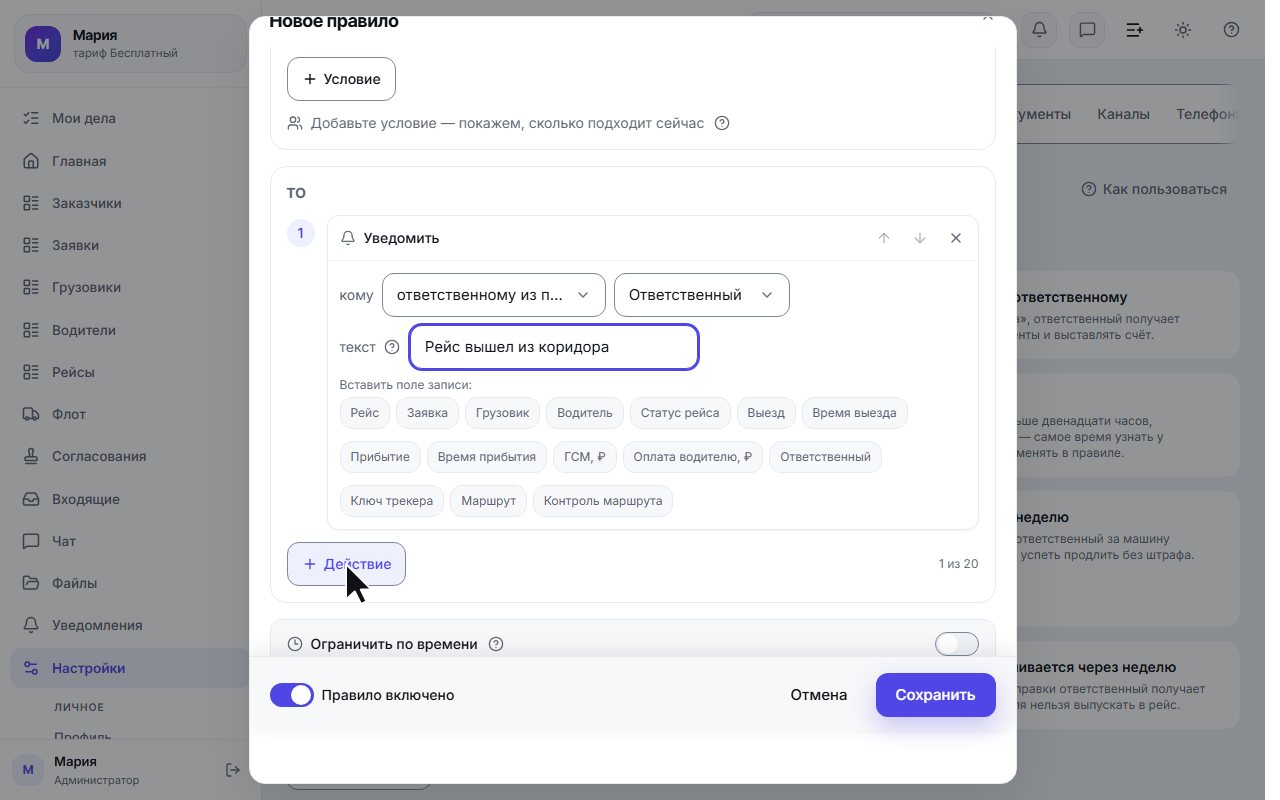
Task: Move the Уведомить action up
Action: 884,238
